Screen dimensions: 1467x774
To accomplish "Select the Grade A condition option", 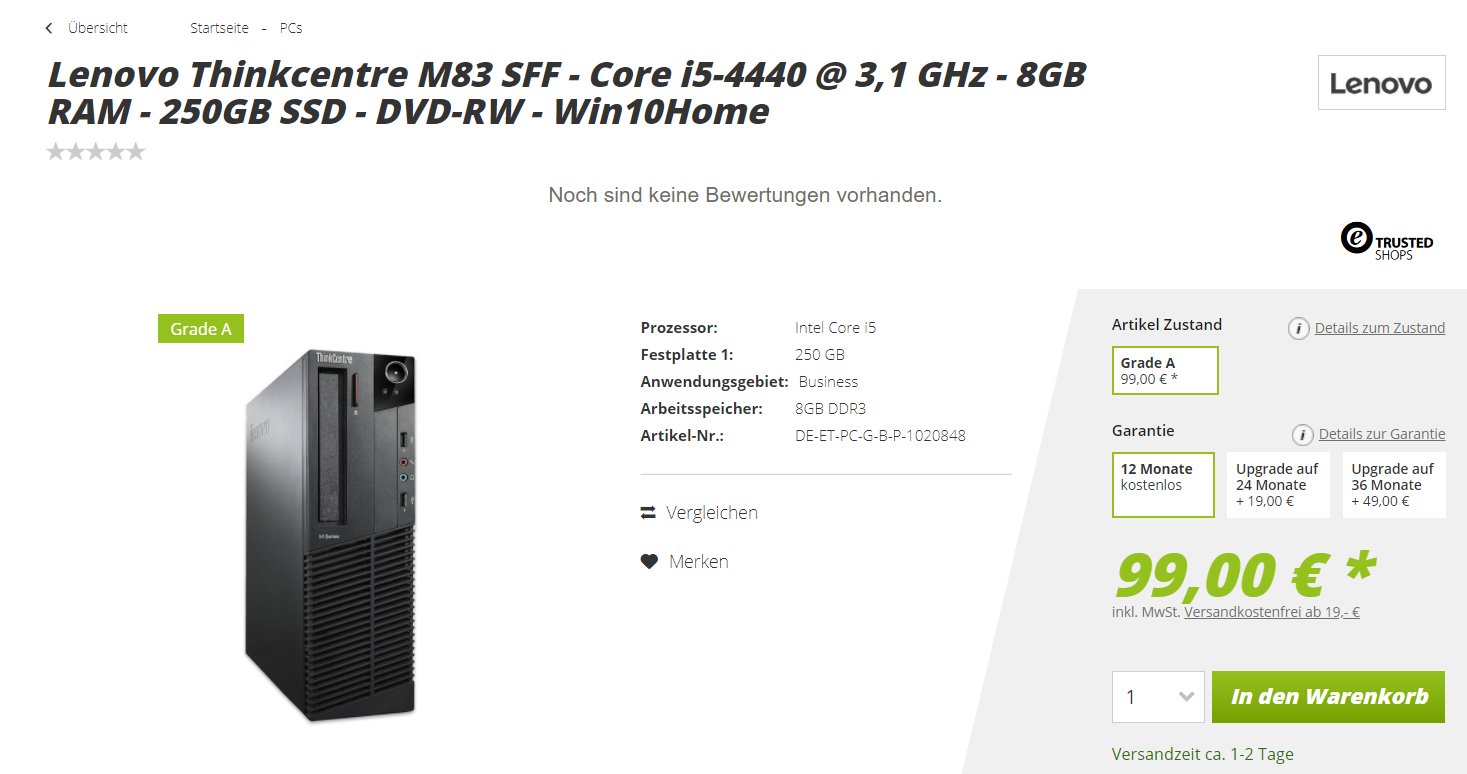I will click(x=1165, y=370).
